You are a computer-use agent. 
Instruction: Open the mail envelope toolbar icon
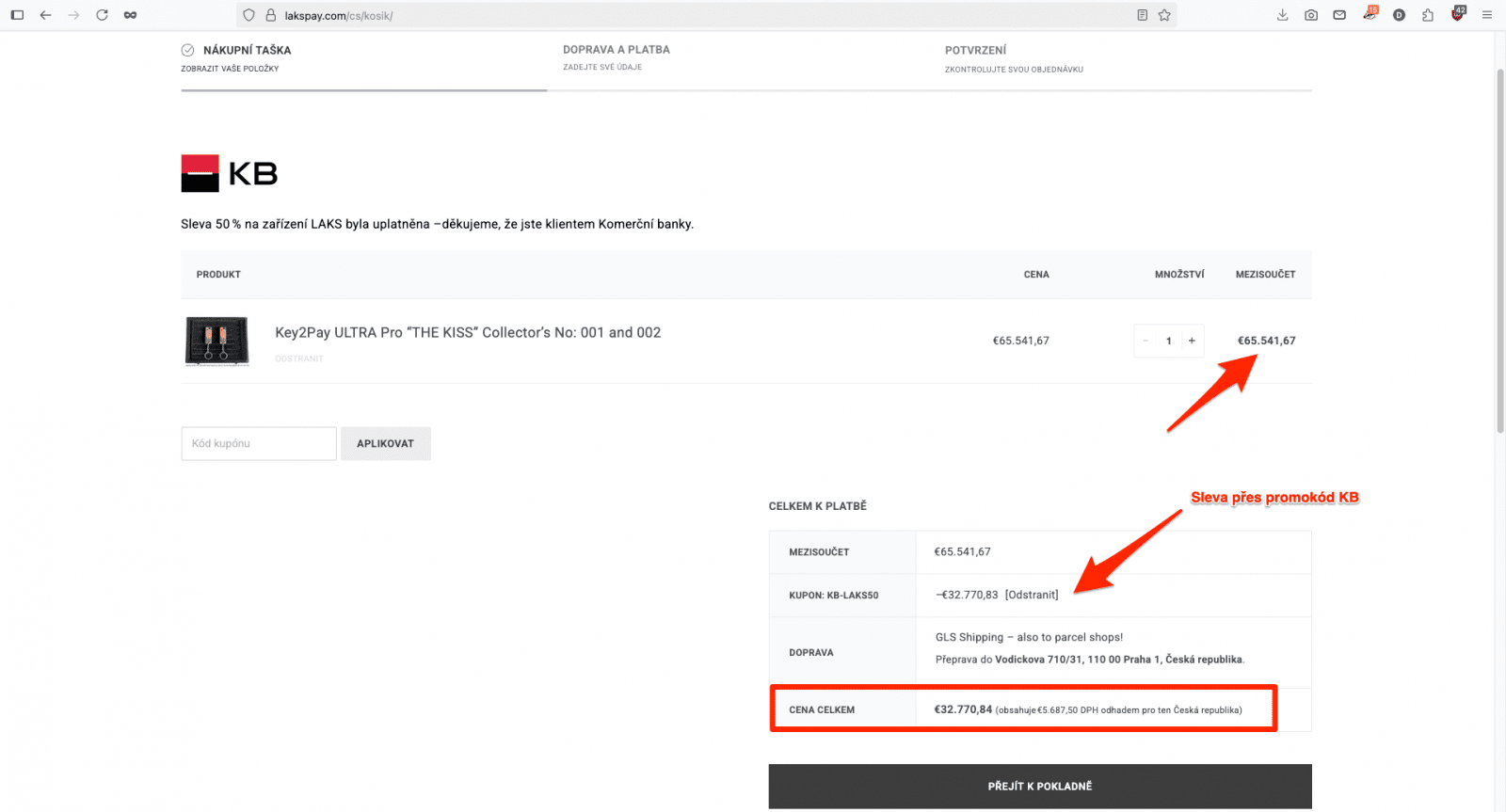[1339, 15]
